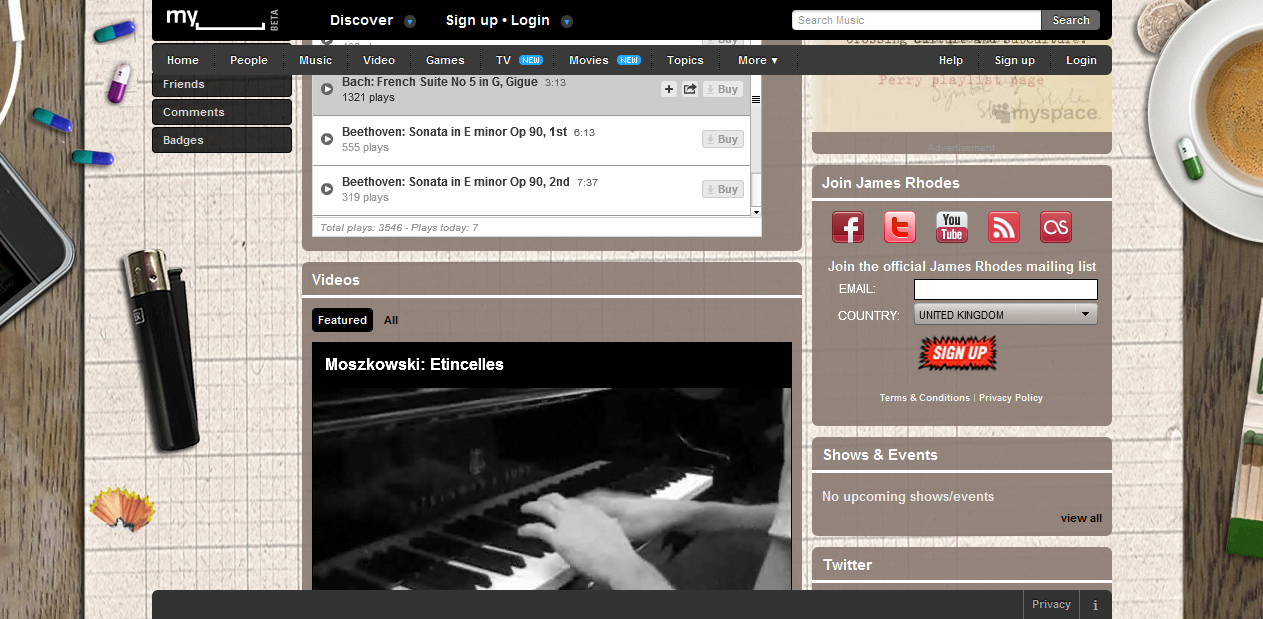Go to Home in navigation bar

183,60
